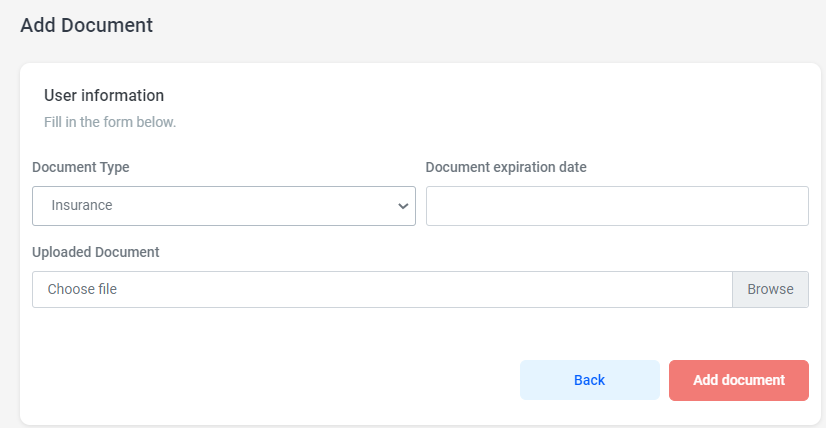Click the Choose file input area
This screenshot has height=428, width=826.
point(382,289)
